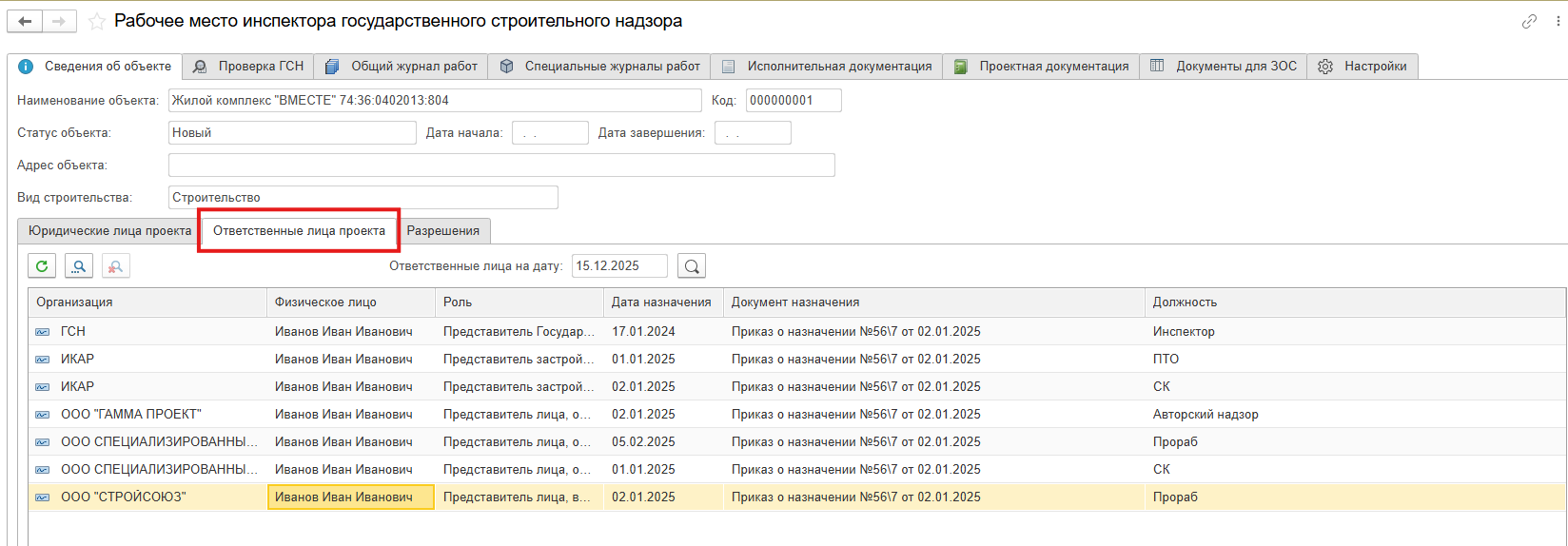Viewport: 1568px width, 546px height.
Task: Go to the Настройки tab
Action: click(x=1363, y=67)
